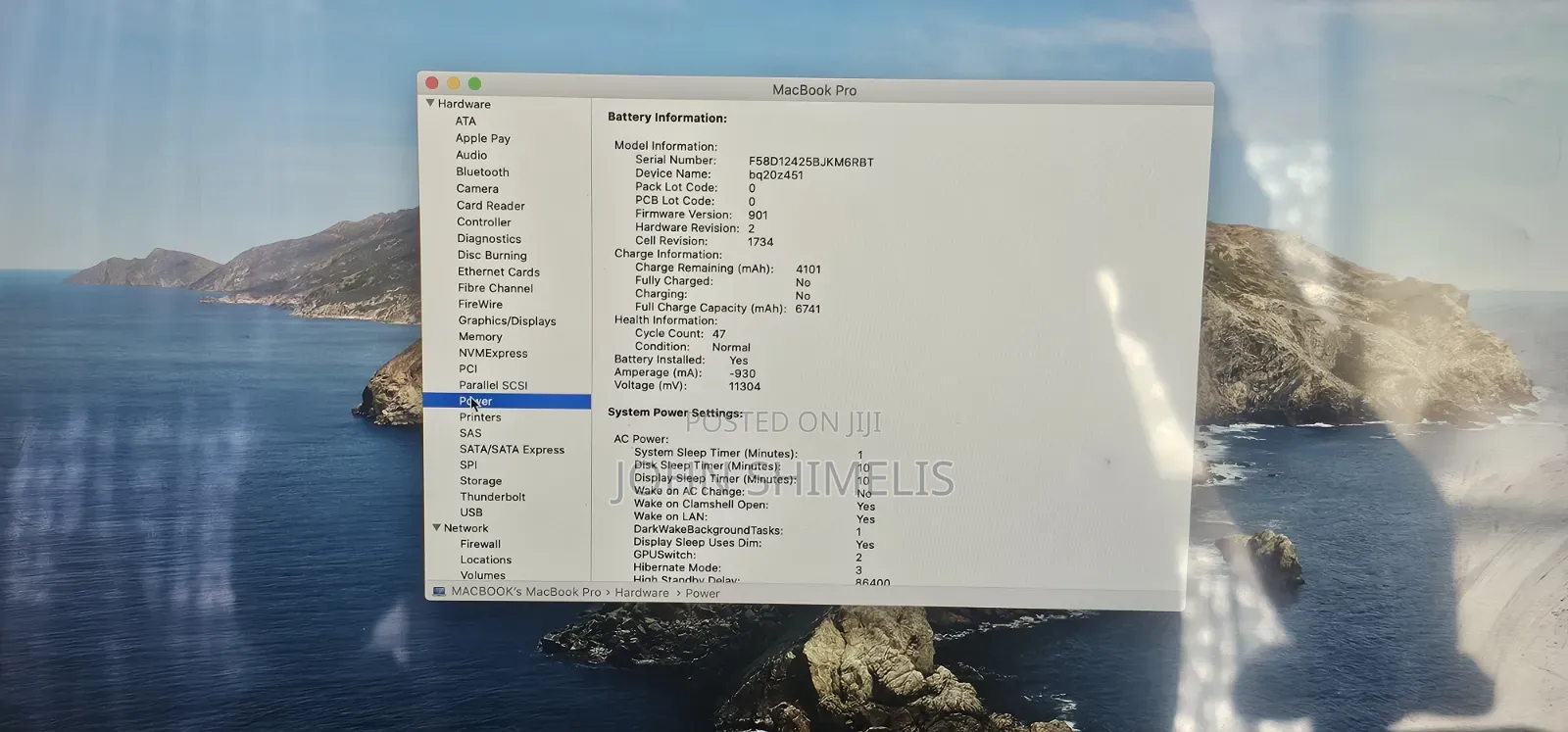The image size is (1568, 732).
Task: Select PCI in the sidebar
Action: 468,369
